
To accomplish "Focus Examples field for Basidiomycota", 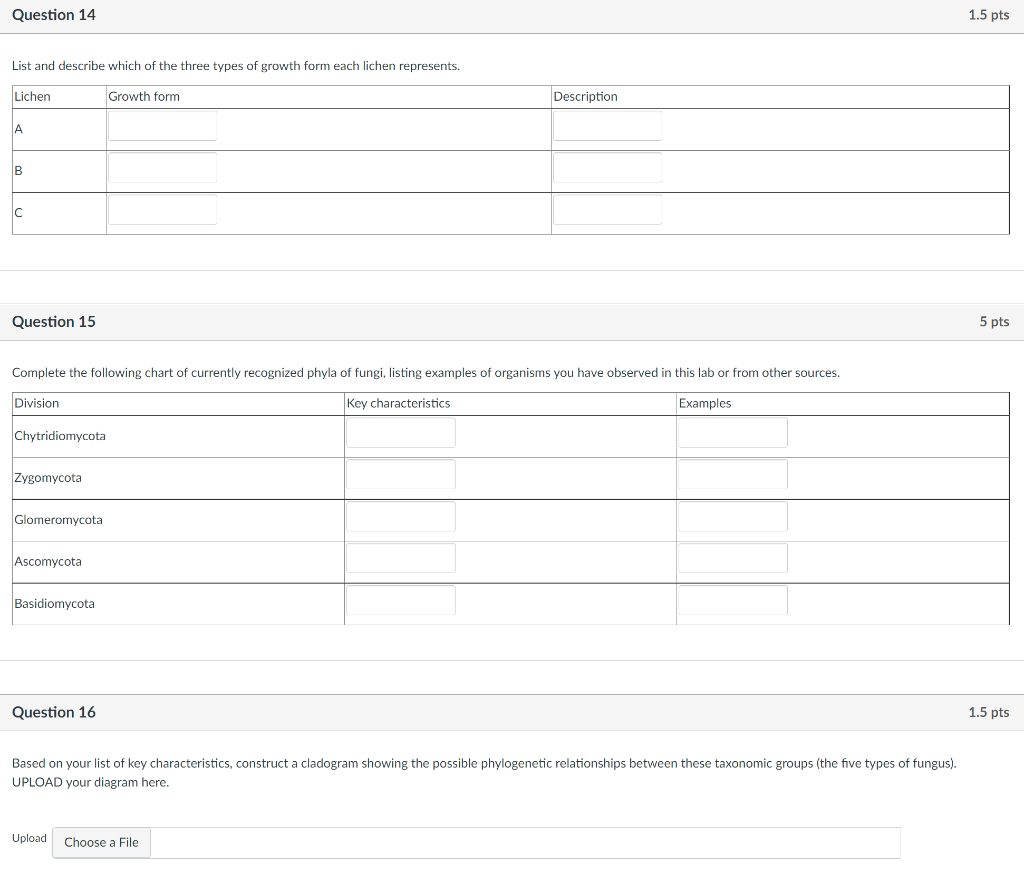I will point(733,600).
